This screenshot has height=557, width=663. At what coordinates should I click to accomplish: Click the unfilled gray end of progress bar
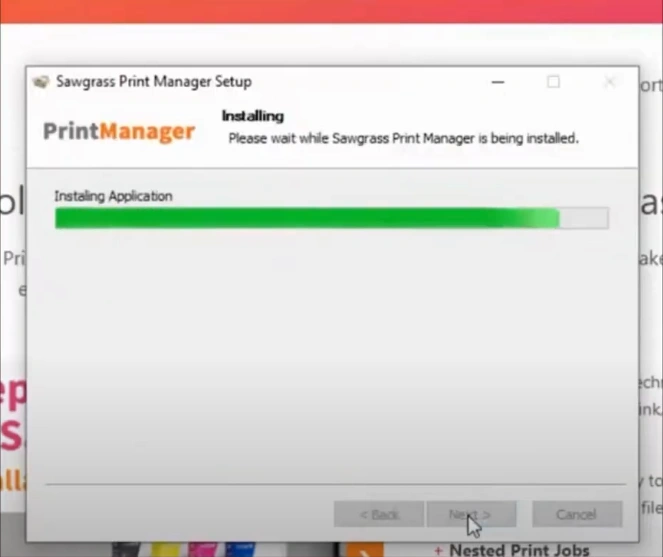tap(584, 218)
